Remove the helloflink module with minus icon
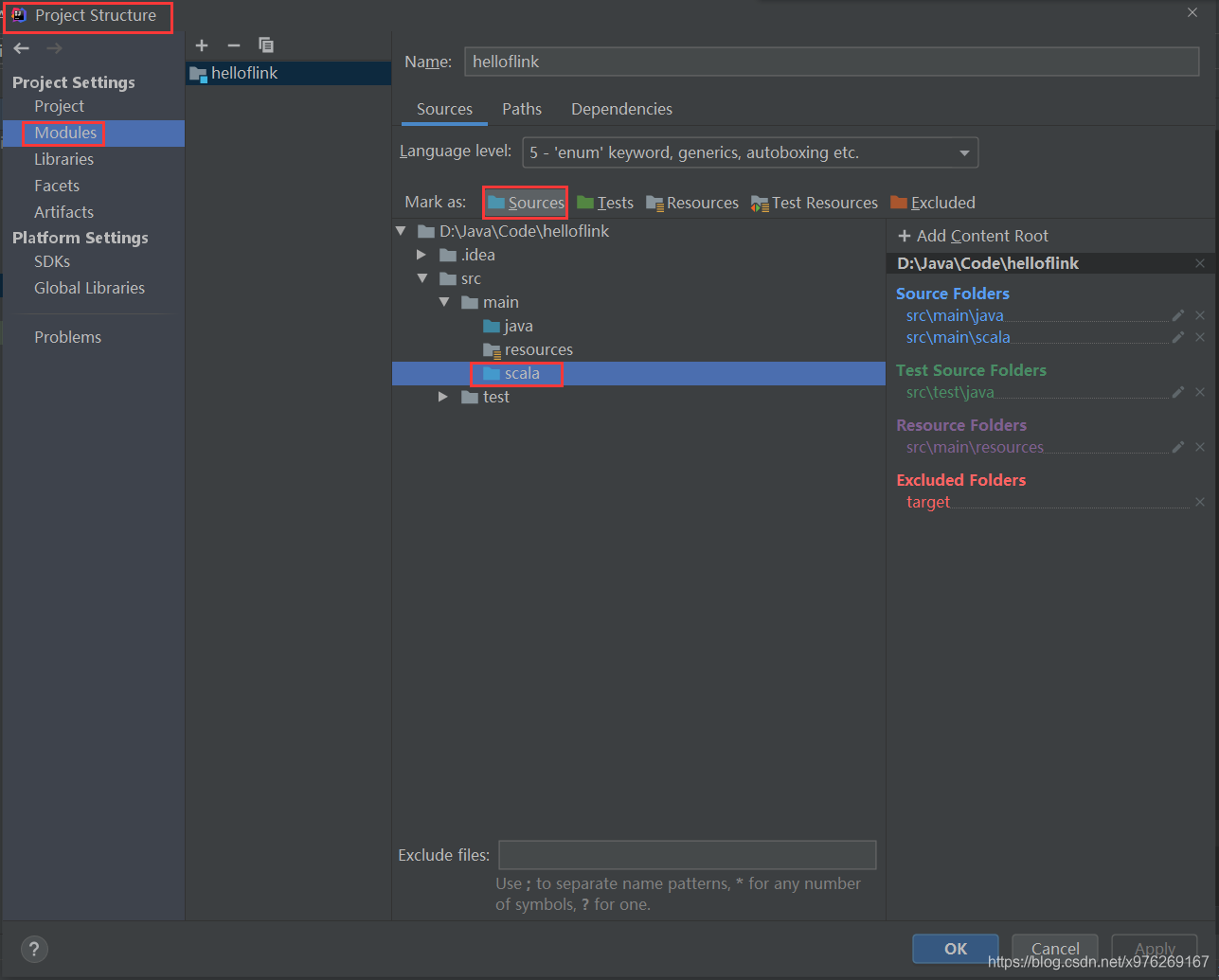Screen dimensions: 1219x980 [233, 45]
